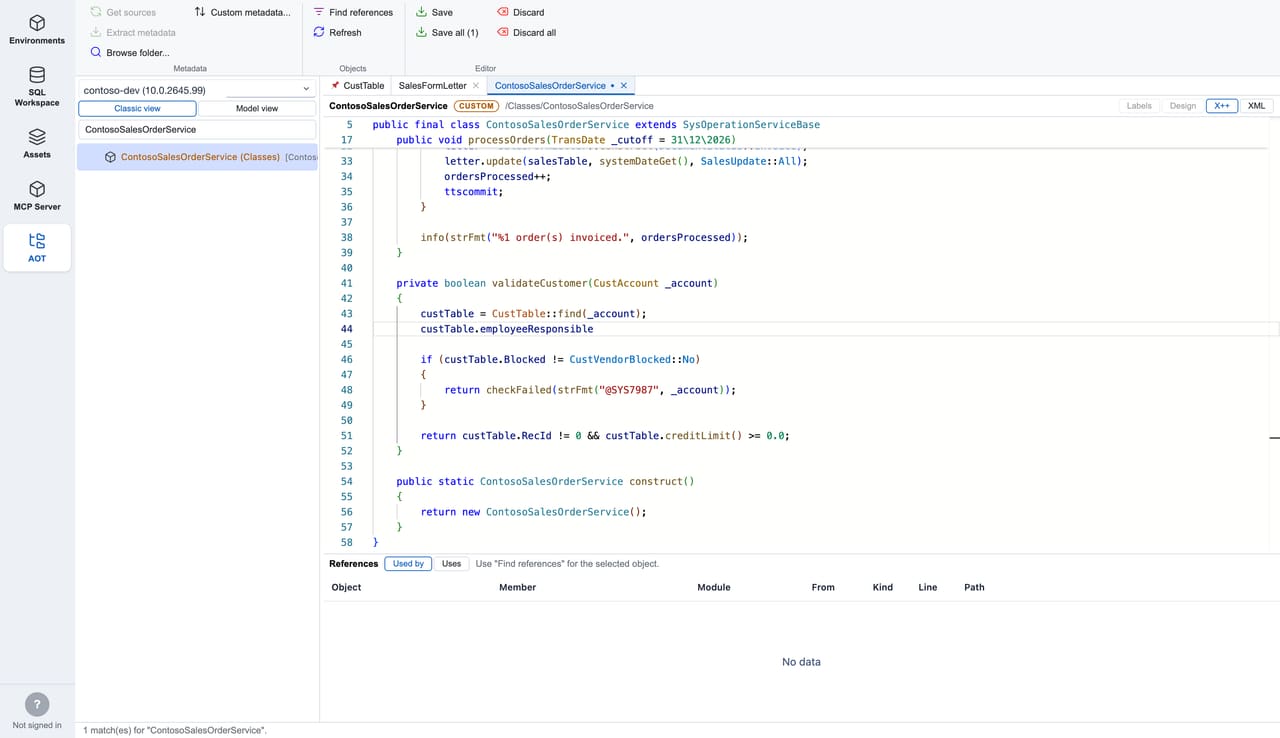
Task: Click the Extract metadata toolbar item
Action: (132, 32)
